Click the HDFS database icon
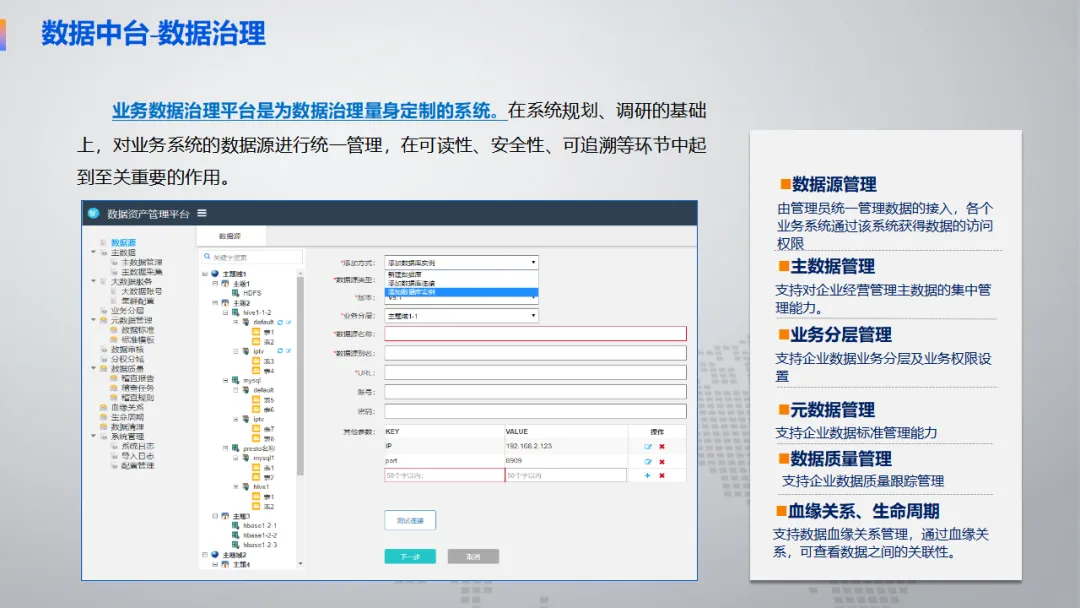Viewport: 1080px width, 608px height. tap(236, 293)
